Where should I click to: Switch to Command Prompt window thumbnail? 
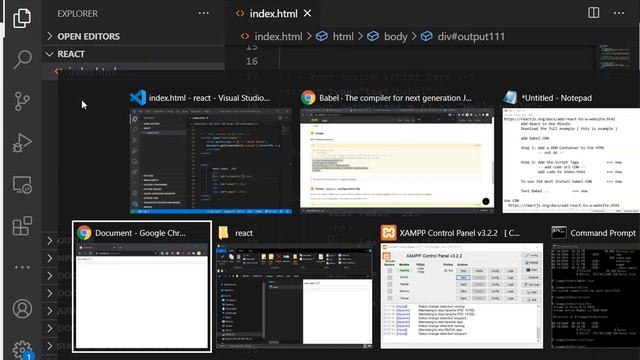595,296
